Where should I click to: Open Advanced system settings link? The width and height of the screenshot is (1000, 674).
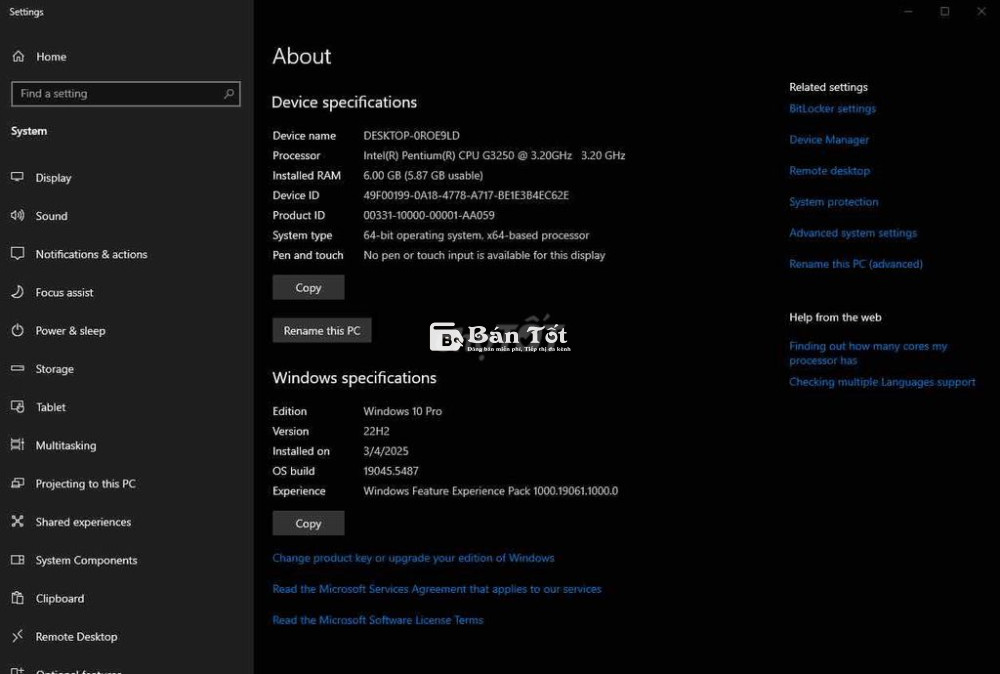[x=853, y=233]
